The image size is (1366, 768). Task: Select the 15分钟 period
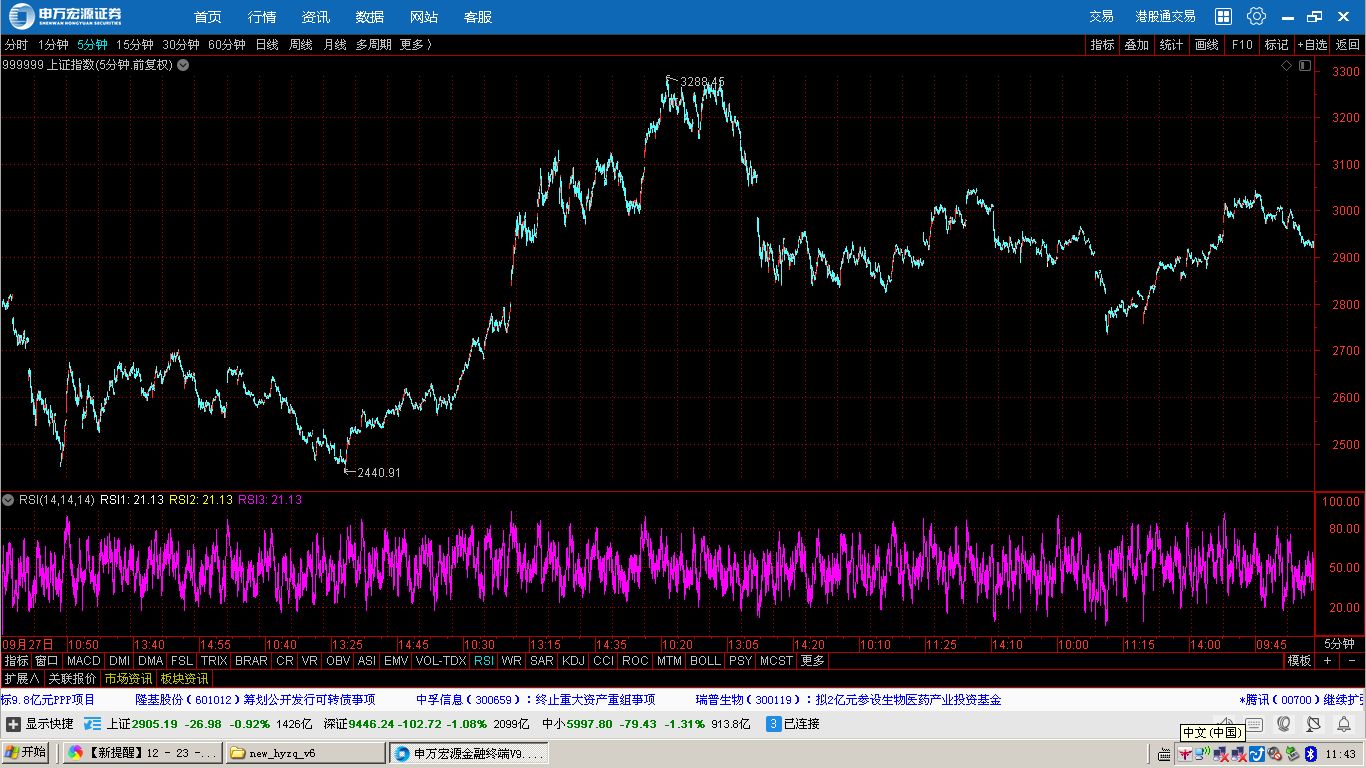(x=134, y=45)
